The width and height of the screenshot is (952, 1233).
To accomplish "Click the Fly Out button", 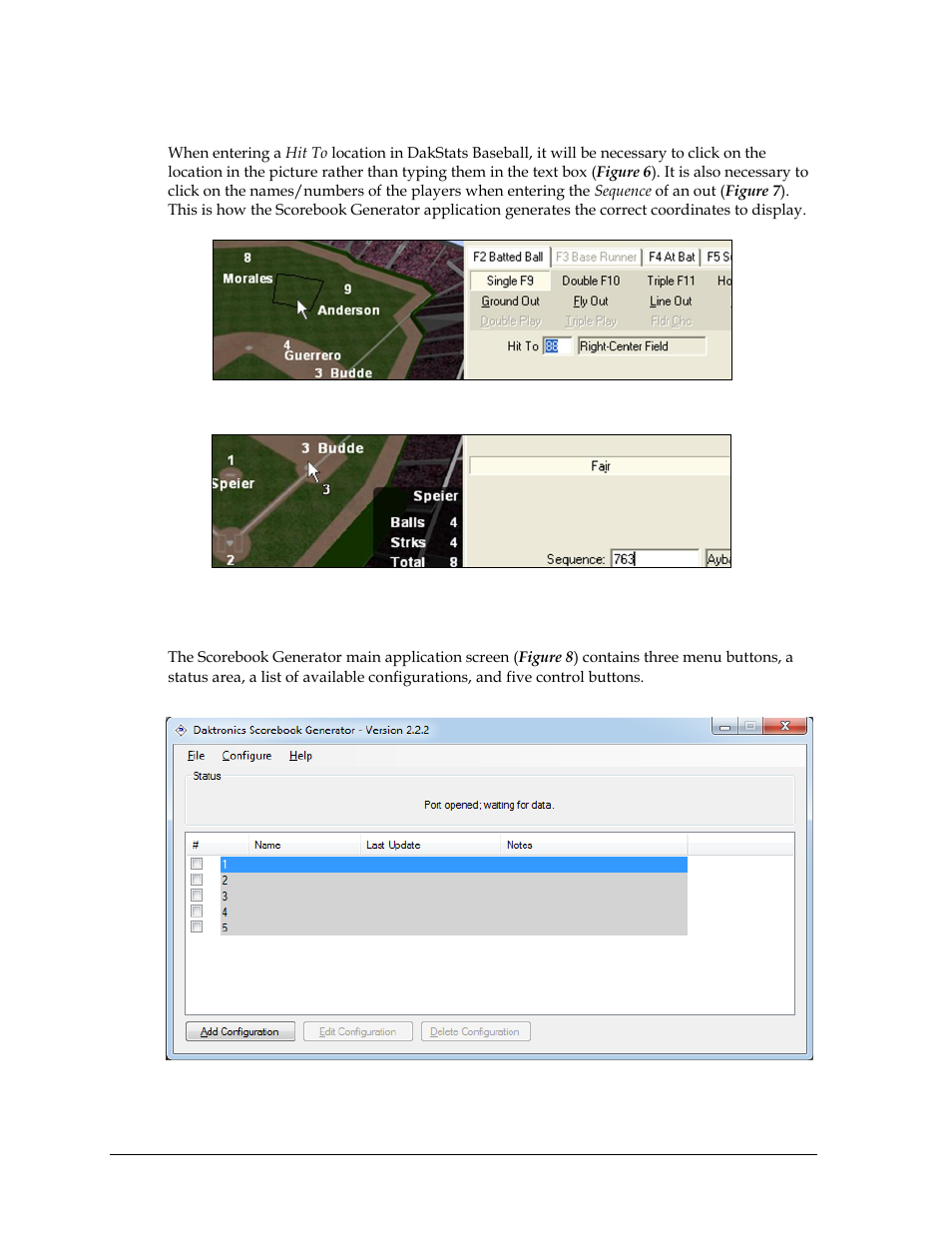I will pyautogui.click(x=591, y=302).
